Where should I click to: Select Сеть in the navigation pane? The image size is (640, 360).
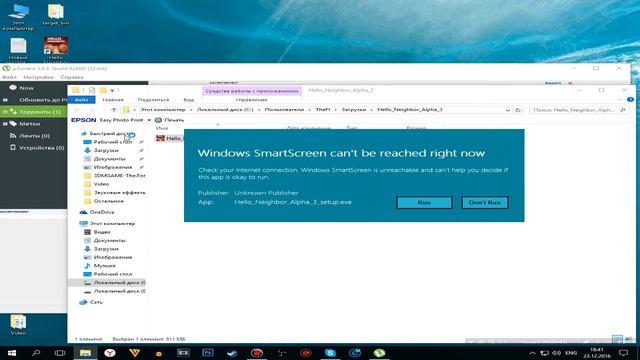pyautogui.click(x=91, y=302)
